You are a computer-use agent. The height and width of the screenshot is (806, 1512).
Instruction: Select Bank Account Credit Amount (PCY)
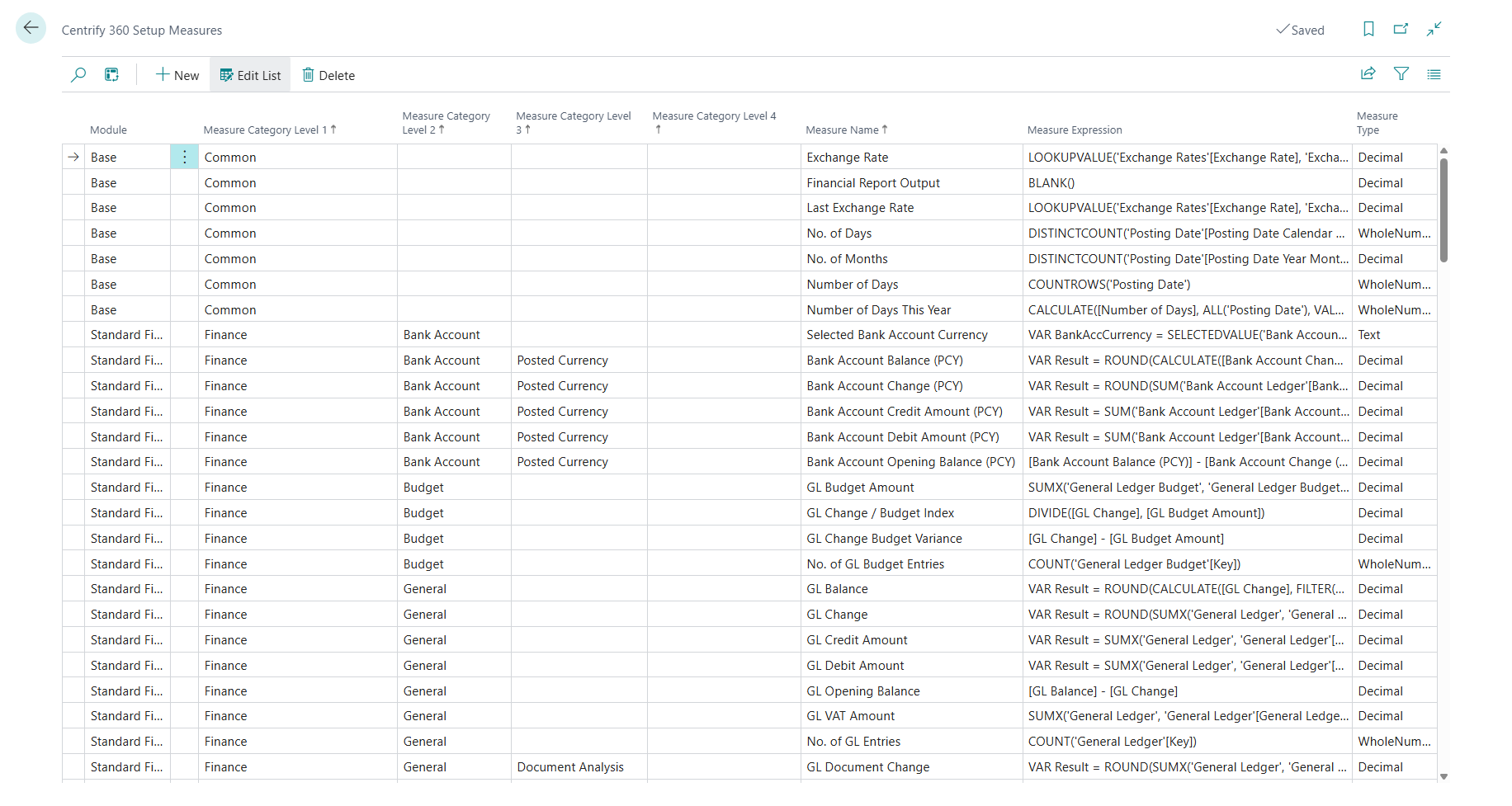pos(912,411)
